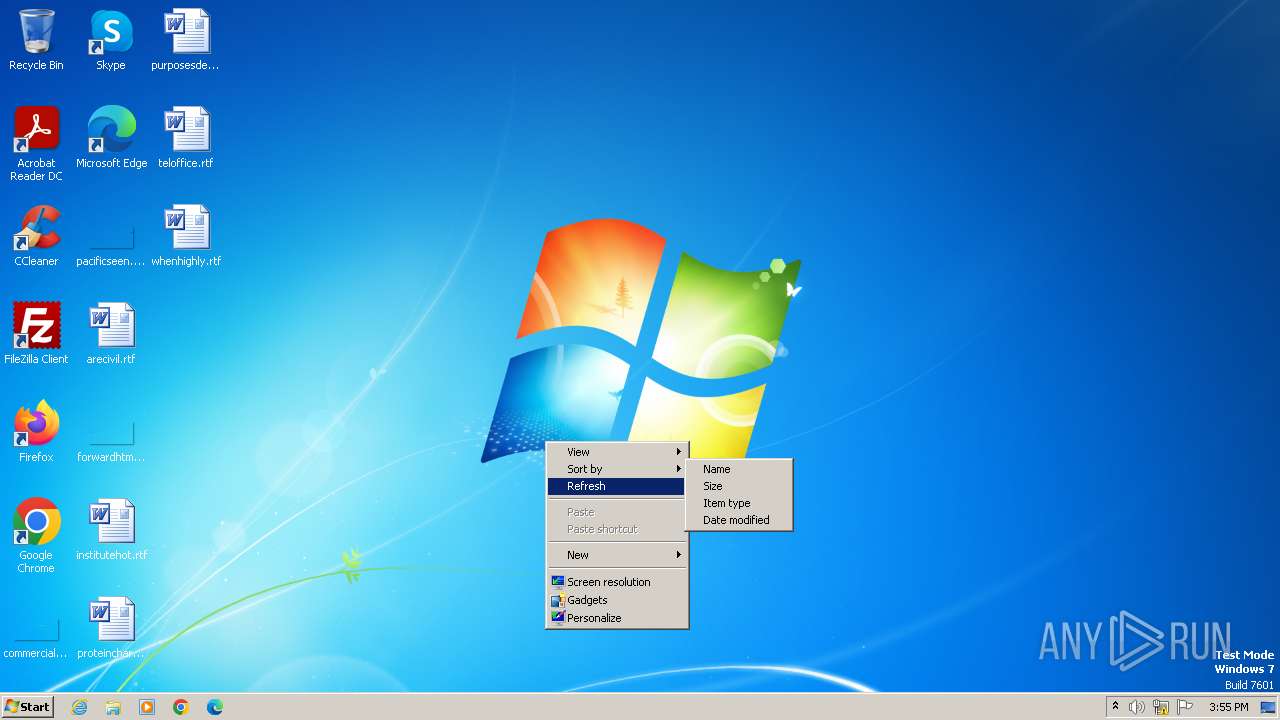Sort desktop icons by Size
This screenshot has height=720, width=1280.
click(x=738, y=486)
